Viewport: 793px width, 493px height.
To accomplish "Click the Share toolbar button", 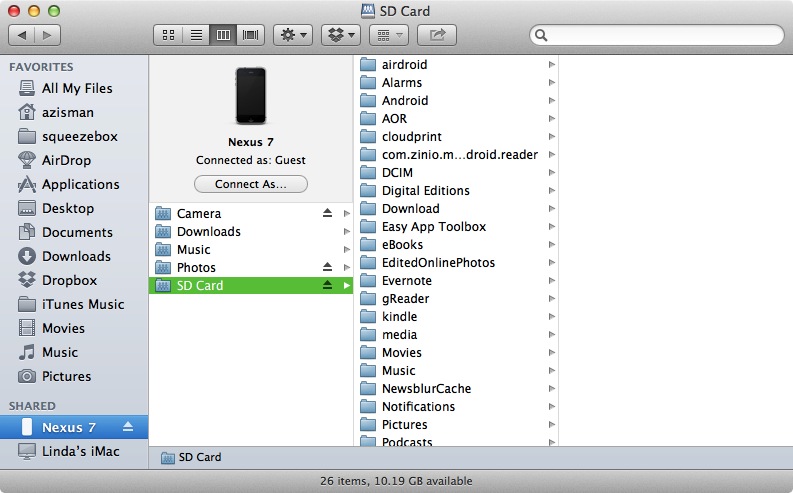I will [x=437, y=35].
